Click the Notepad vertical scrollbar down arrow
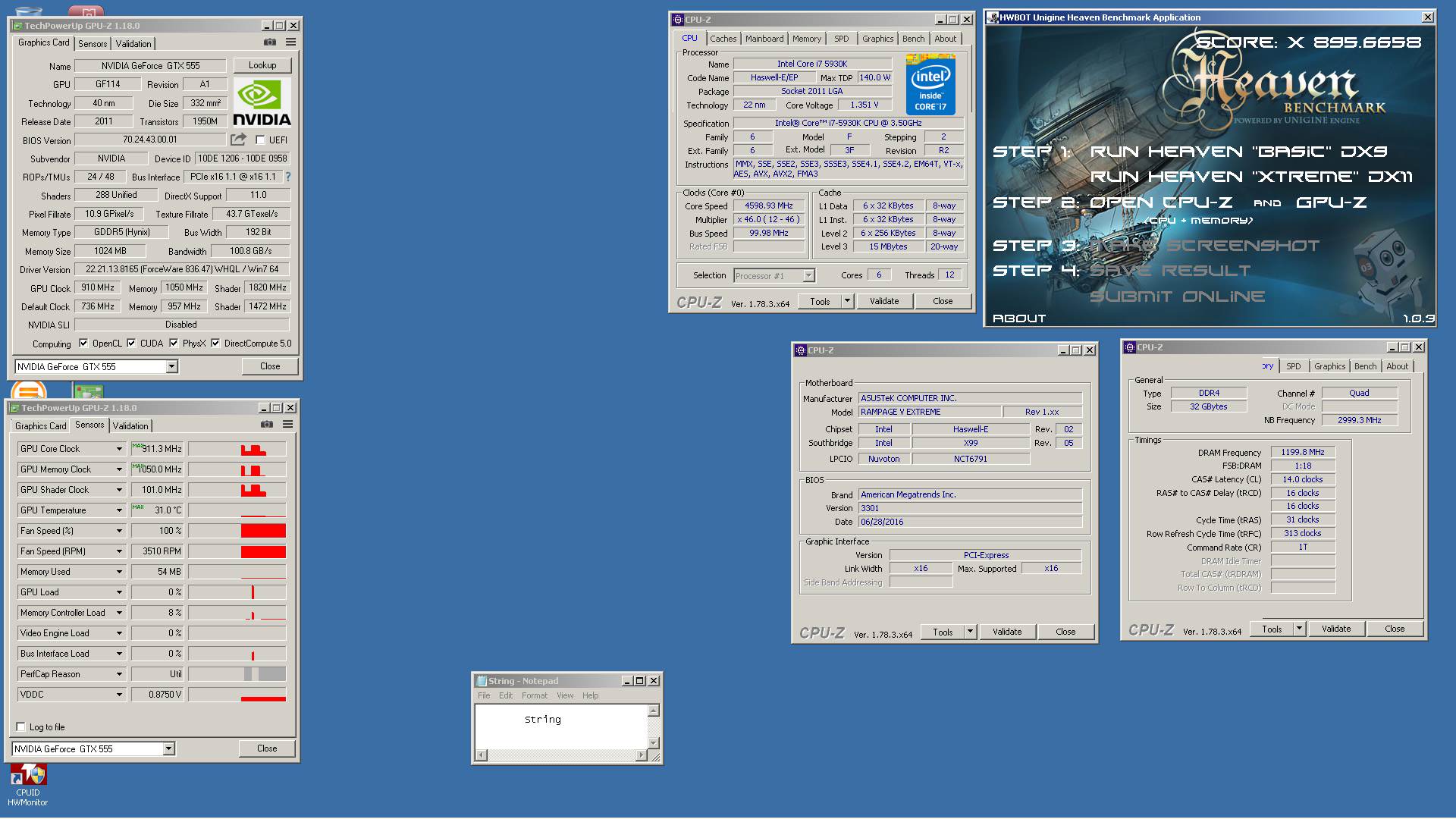 coord(654,742)
